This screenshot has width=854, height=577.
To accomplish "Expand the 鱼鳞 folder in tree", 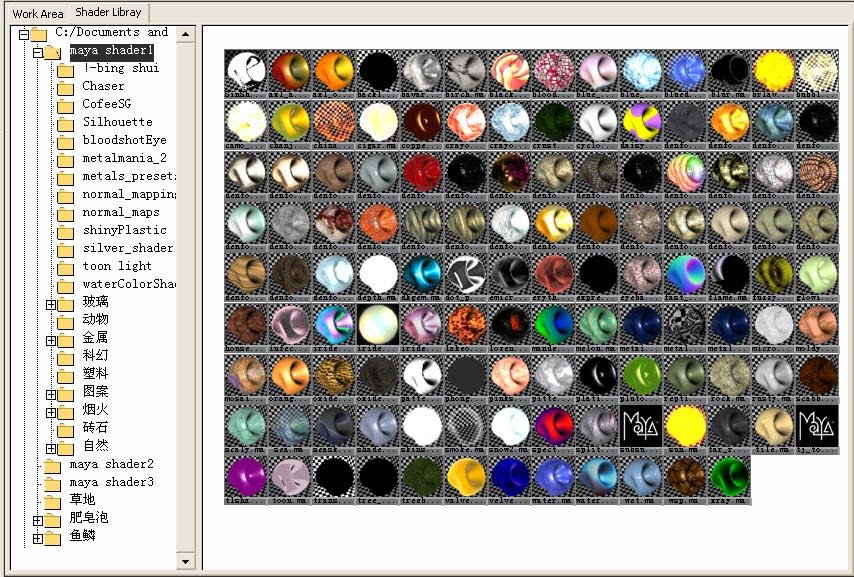I will [37, 538].
